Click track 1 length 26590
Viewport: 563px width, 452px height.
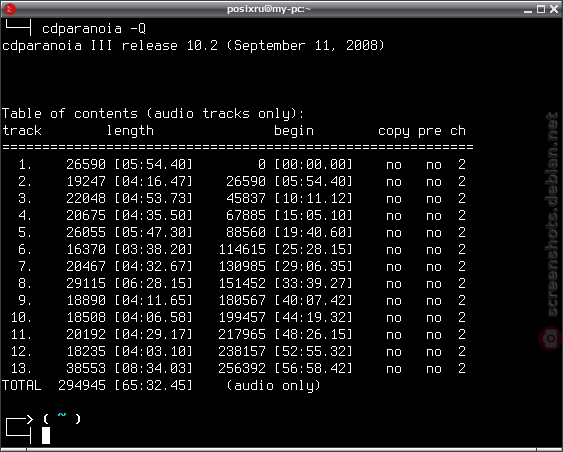click(86, 164)
